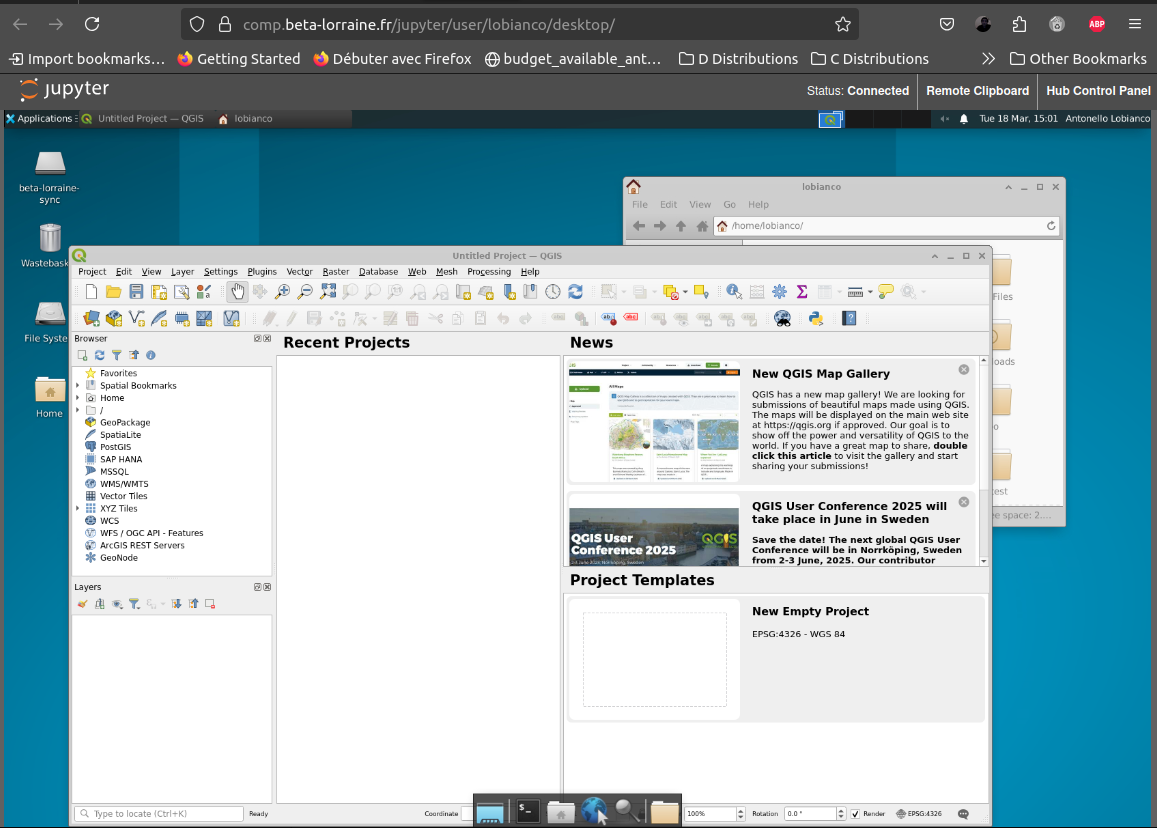Open the Hub Control Panel

tap(1098, 91)
